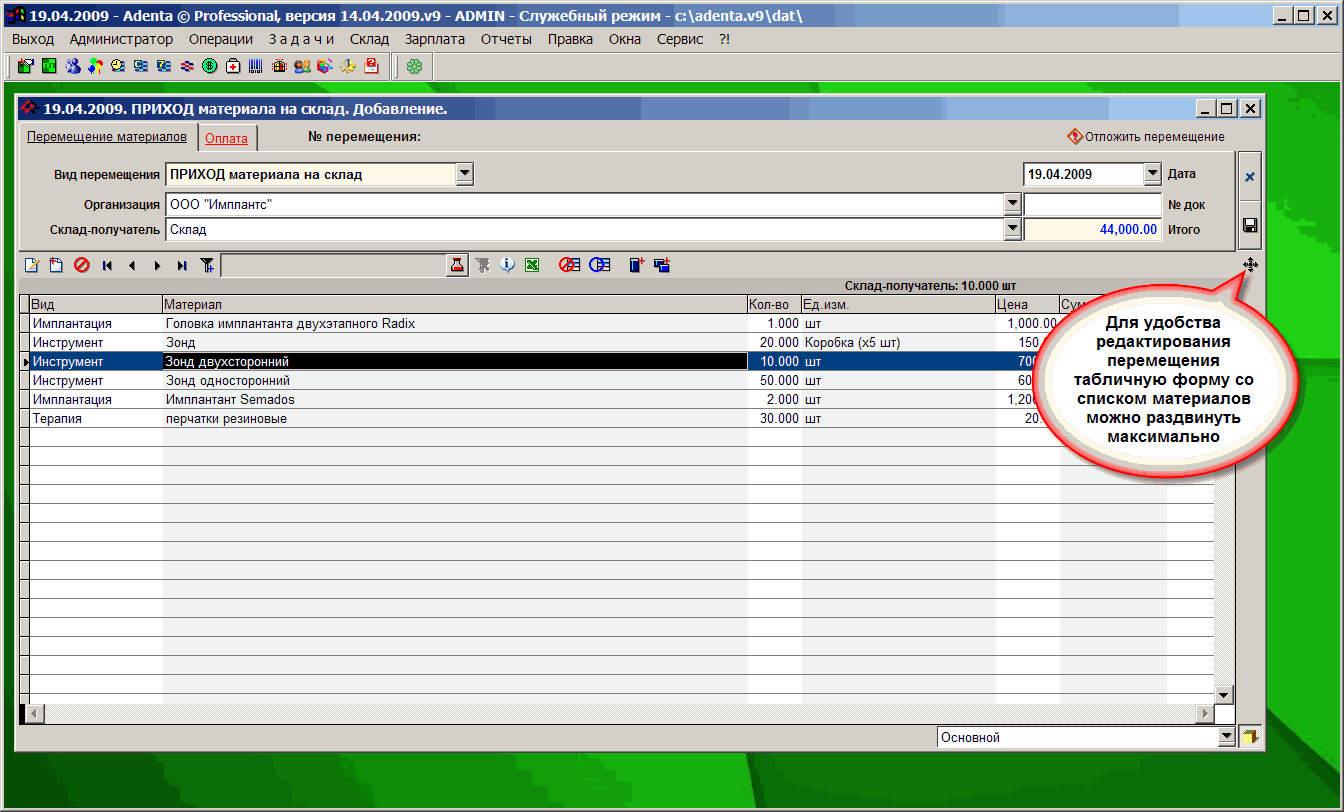This screenshot has width=1344, height=812.
Task: Open the first-aid kit toolbar icon
Action: 233,67
